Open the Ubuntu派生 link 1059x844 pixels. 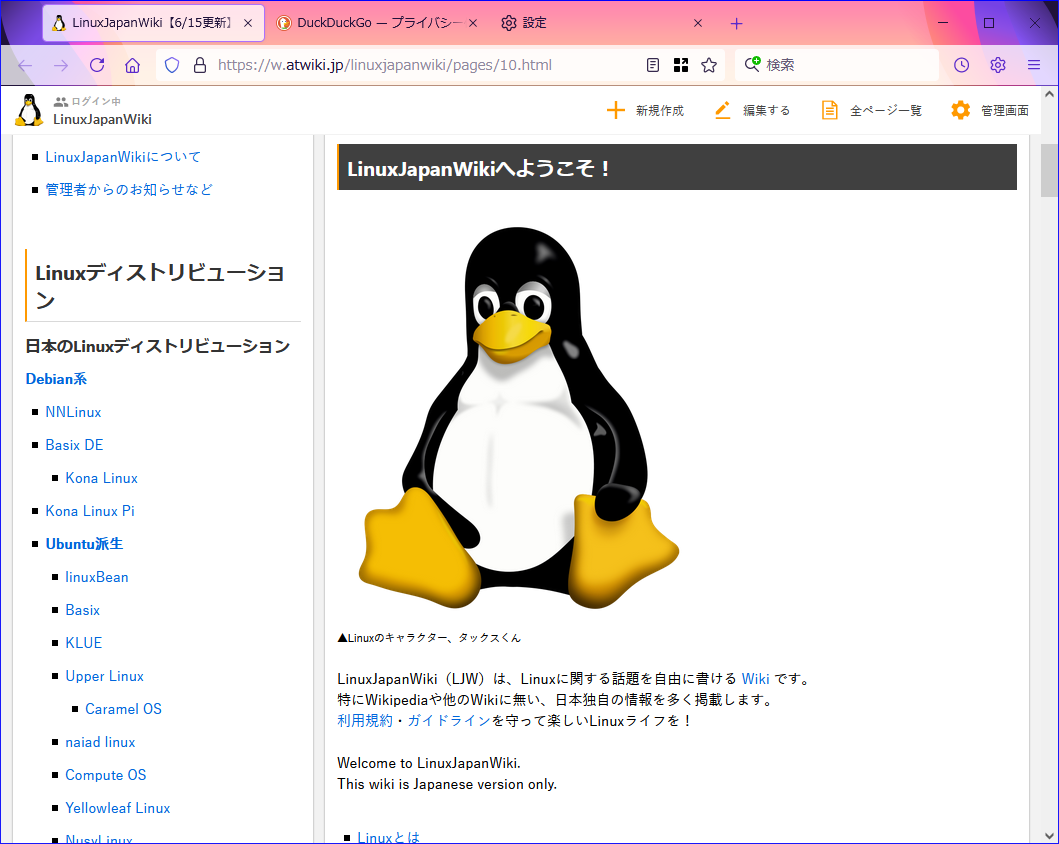click(84, 544)
